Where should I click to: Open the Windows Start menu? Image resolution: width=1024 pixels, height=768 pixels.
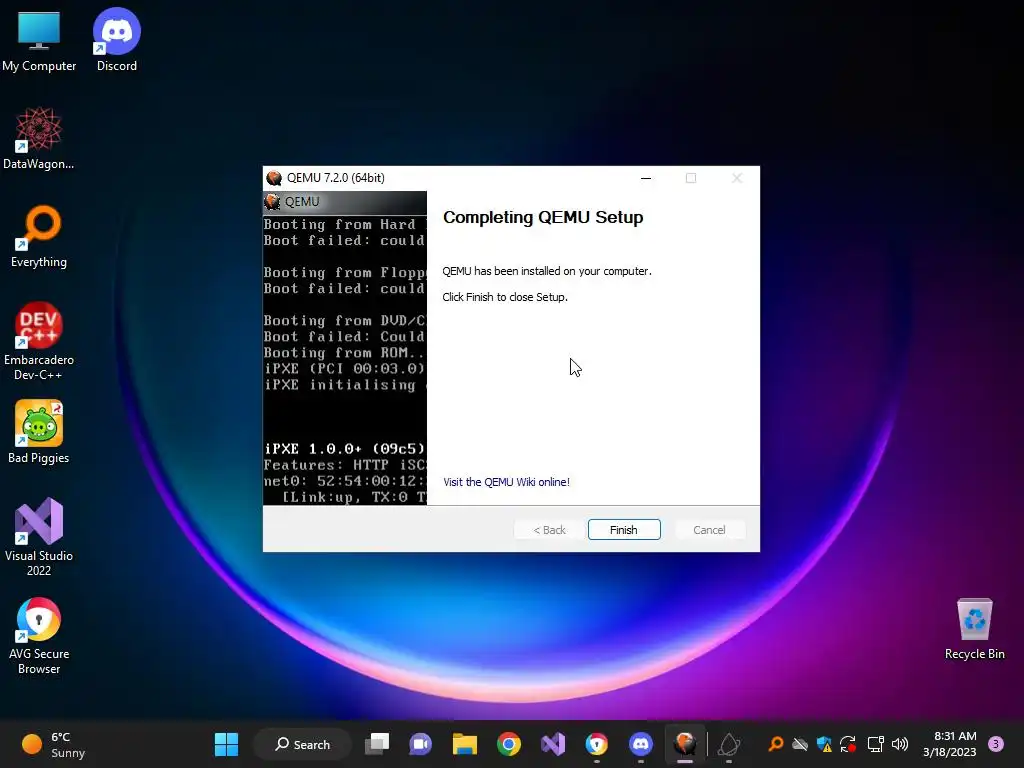tap(227, 744)
